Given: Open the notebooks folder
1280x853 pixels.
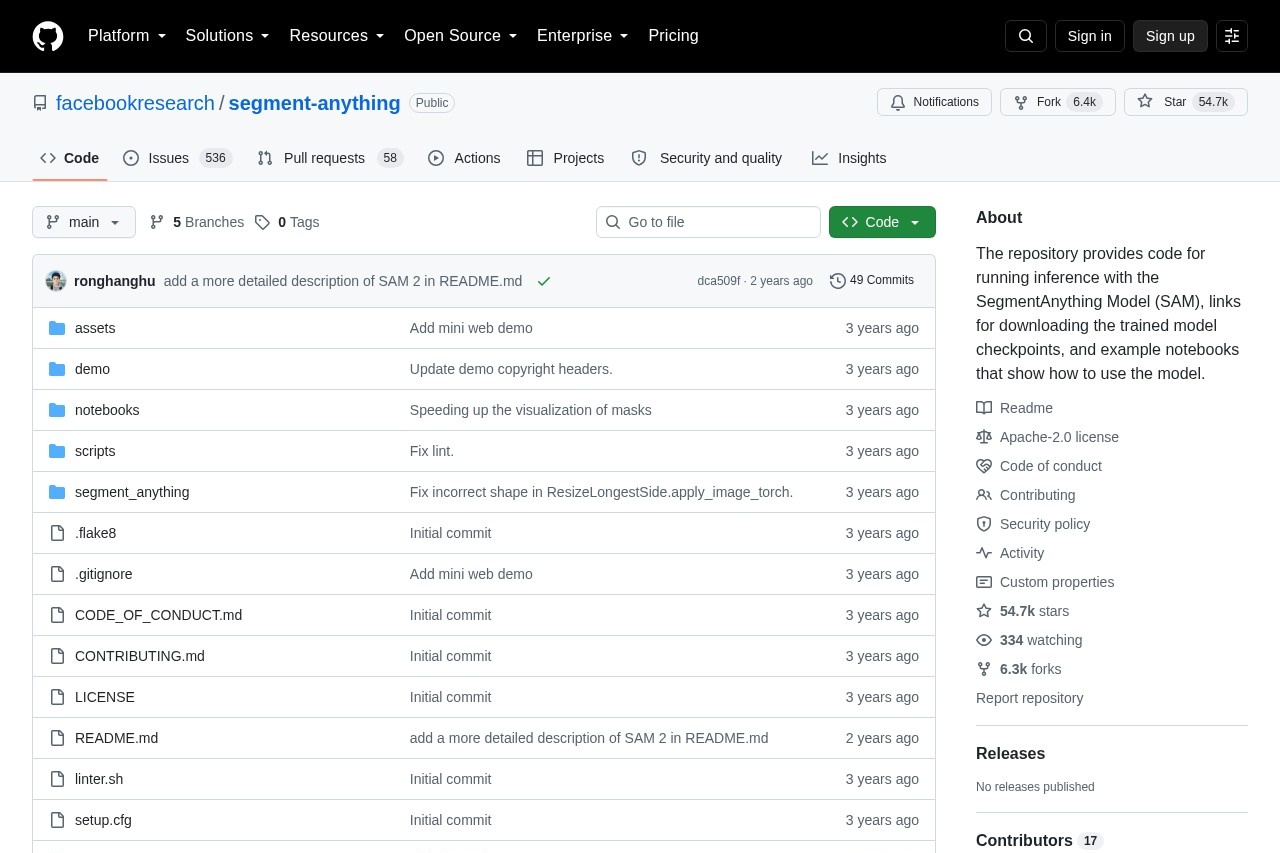Looking at the screenshot, I should point(107,410).
